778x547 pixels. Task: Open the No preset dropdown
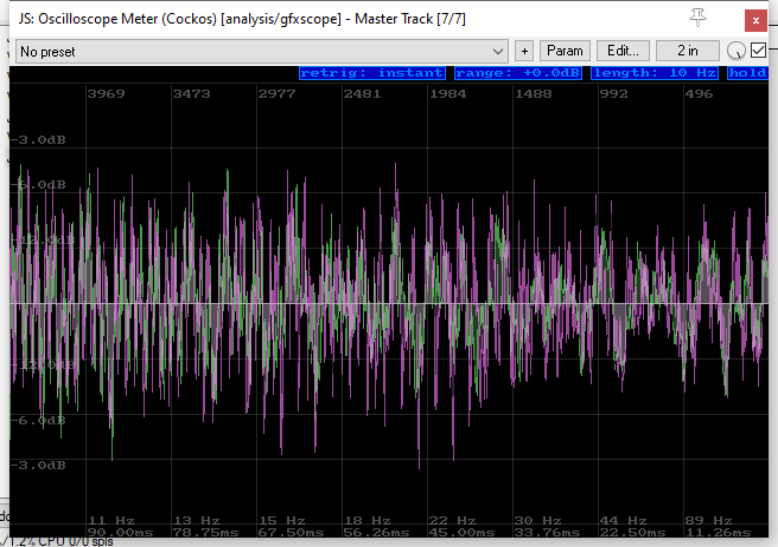point(261,52)
